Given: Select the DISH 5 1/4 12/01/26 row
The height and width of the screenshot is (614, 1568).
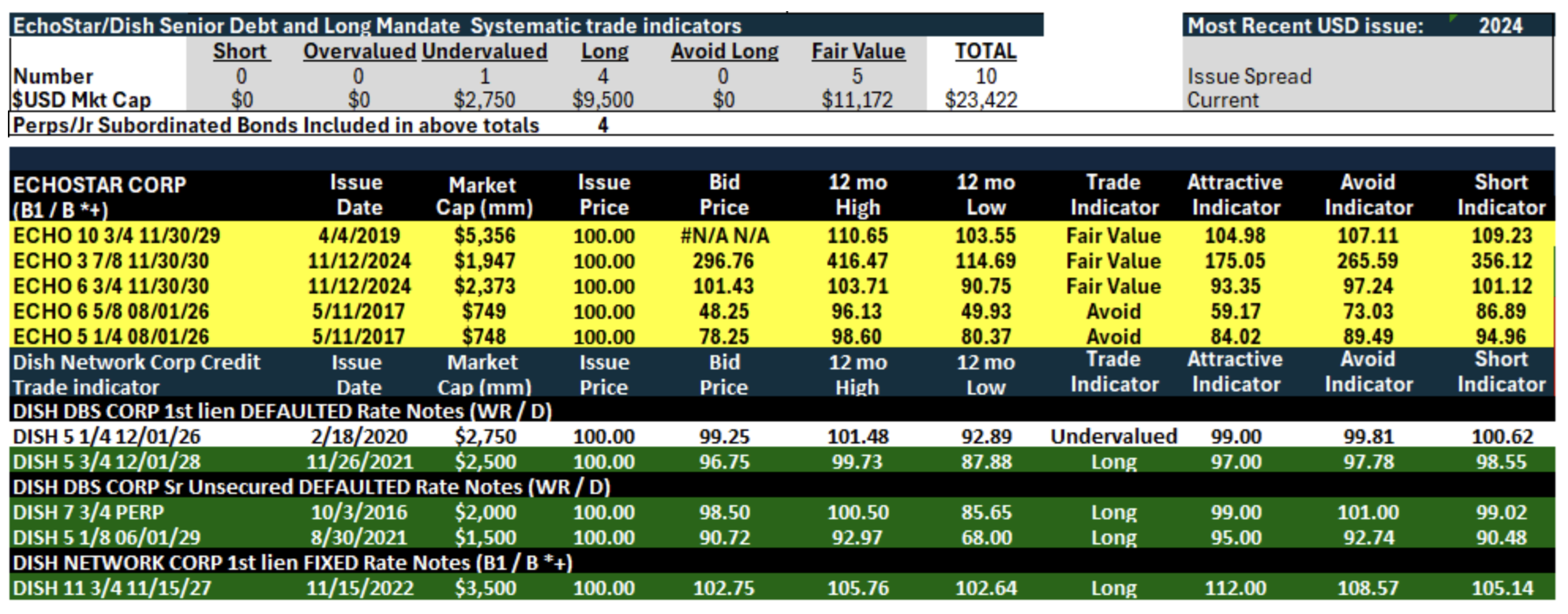Looking at the screenshot, I should point(782,436).
